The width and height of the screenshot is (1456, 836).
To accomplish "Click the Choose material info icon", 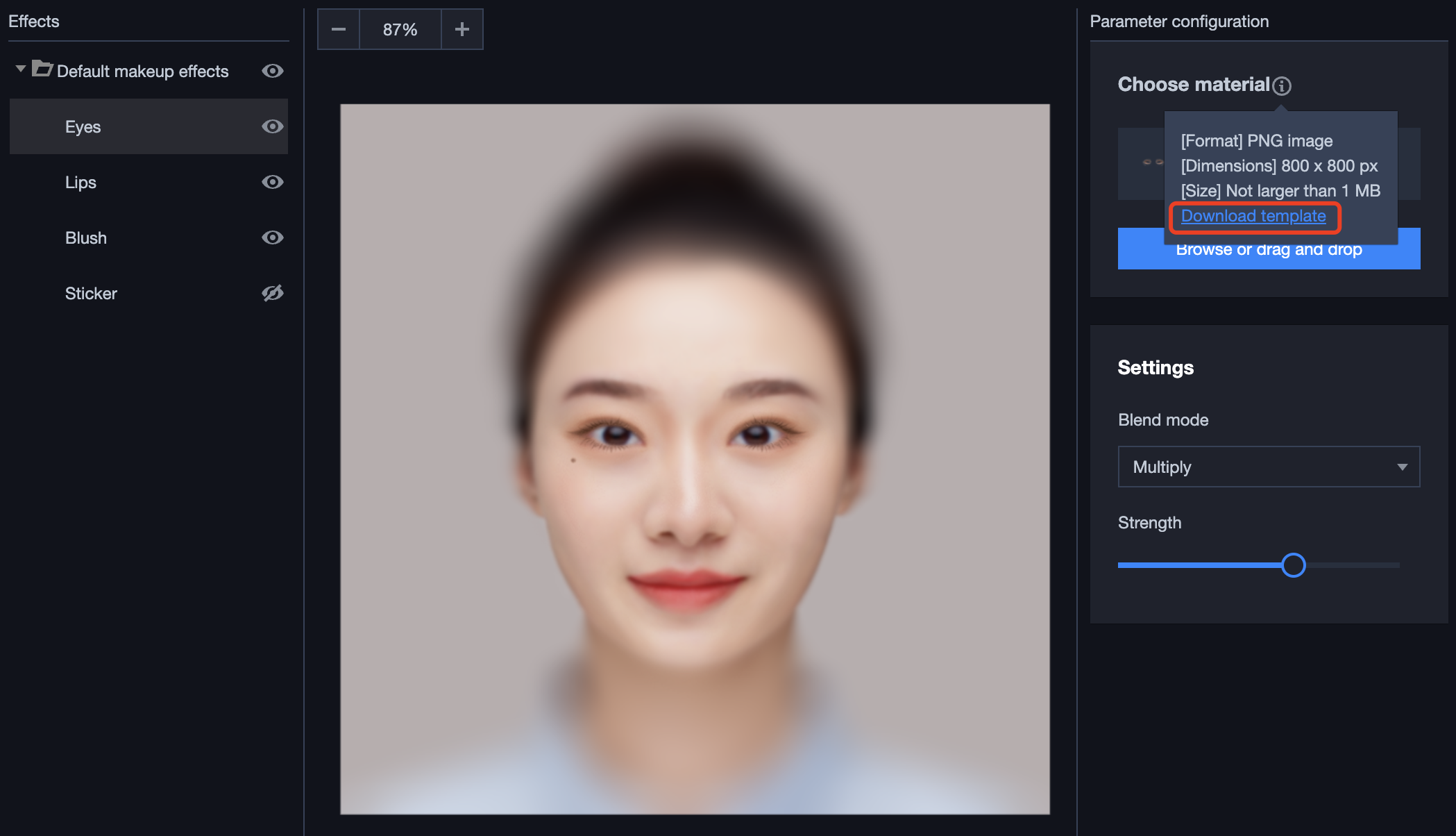I will 1282,85.
